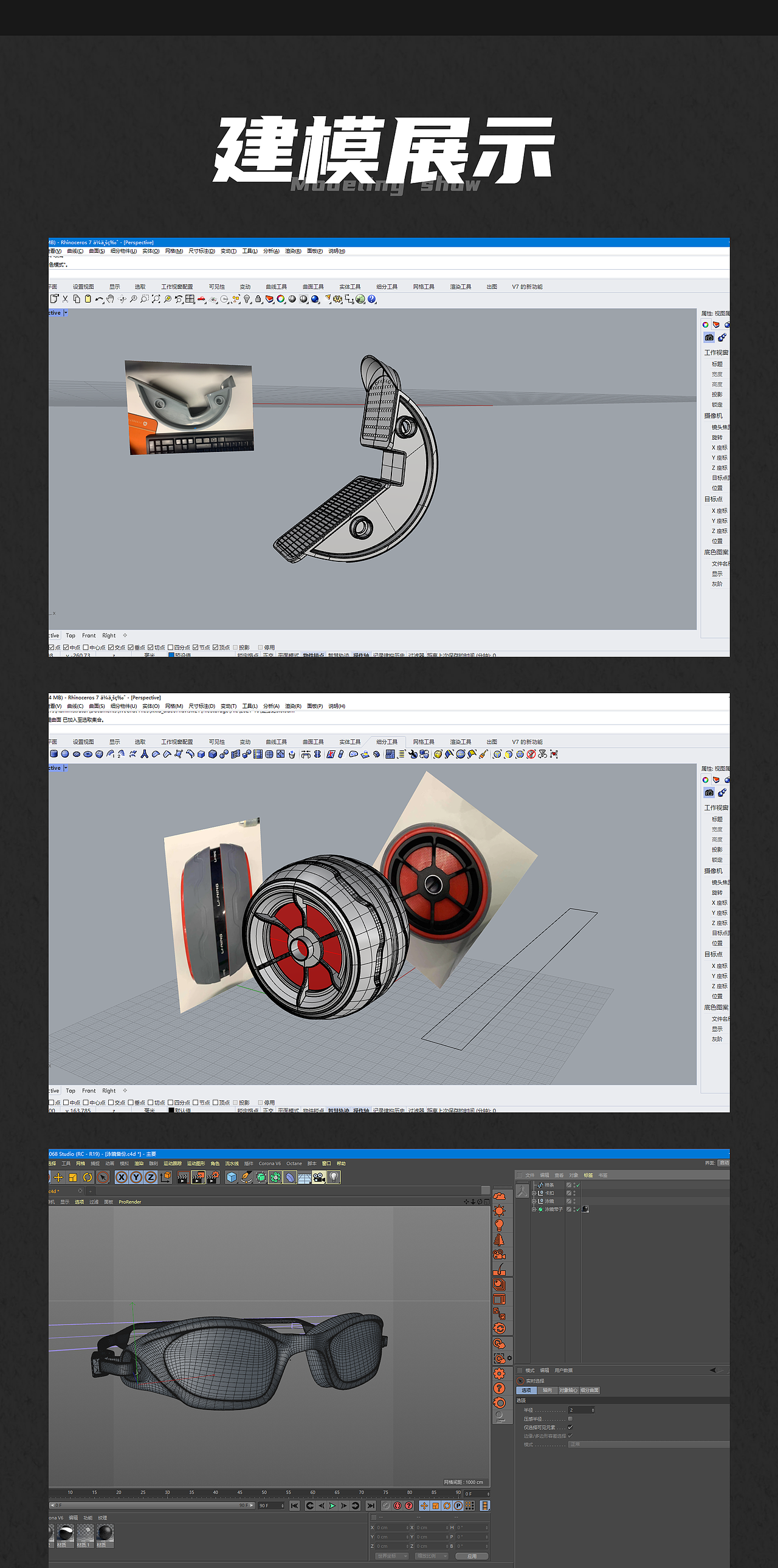The image size is (778, 1568).
Task: Click the four-viewports layout icon in bracket-model Rhino
Action: tap(190, 299)
